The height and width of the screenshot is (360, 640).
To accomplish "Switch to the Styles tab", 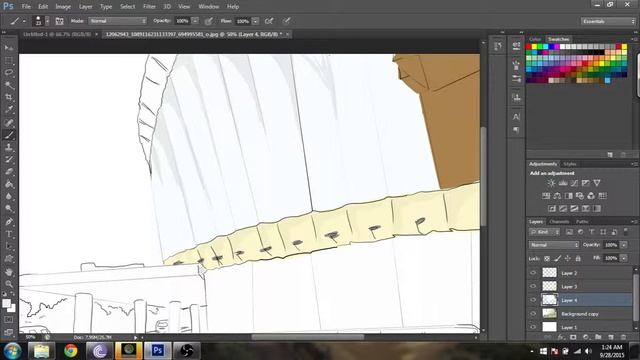I will (570, 164).
